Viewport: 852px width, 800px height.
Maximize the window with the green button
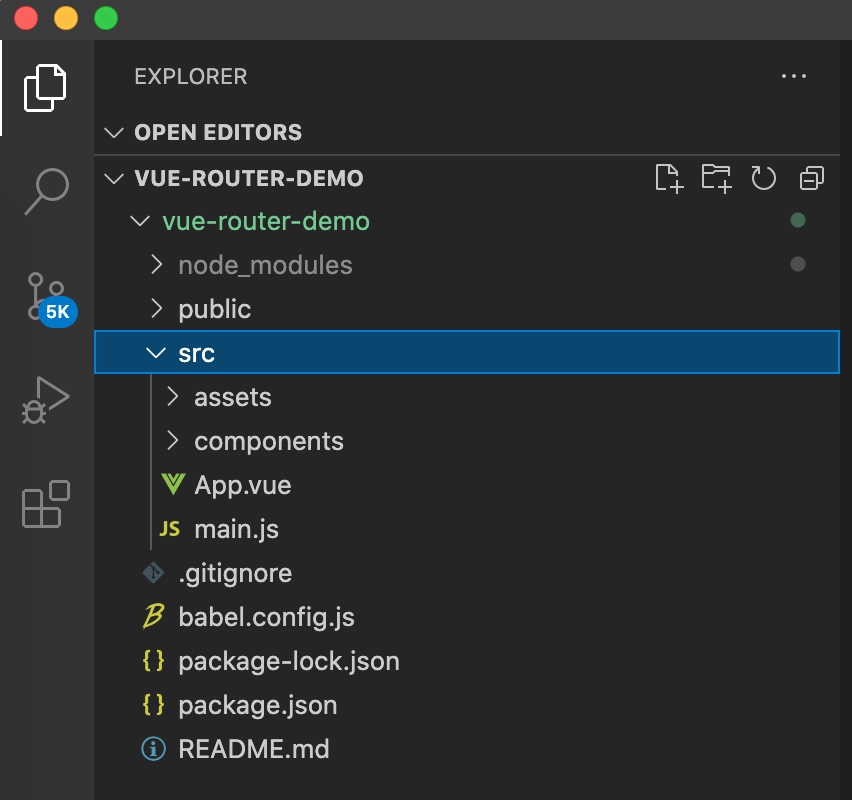[106, 18]
